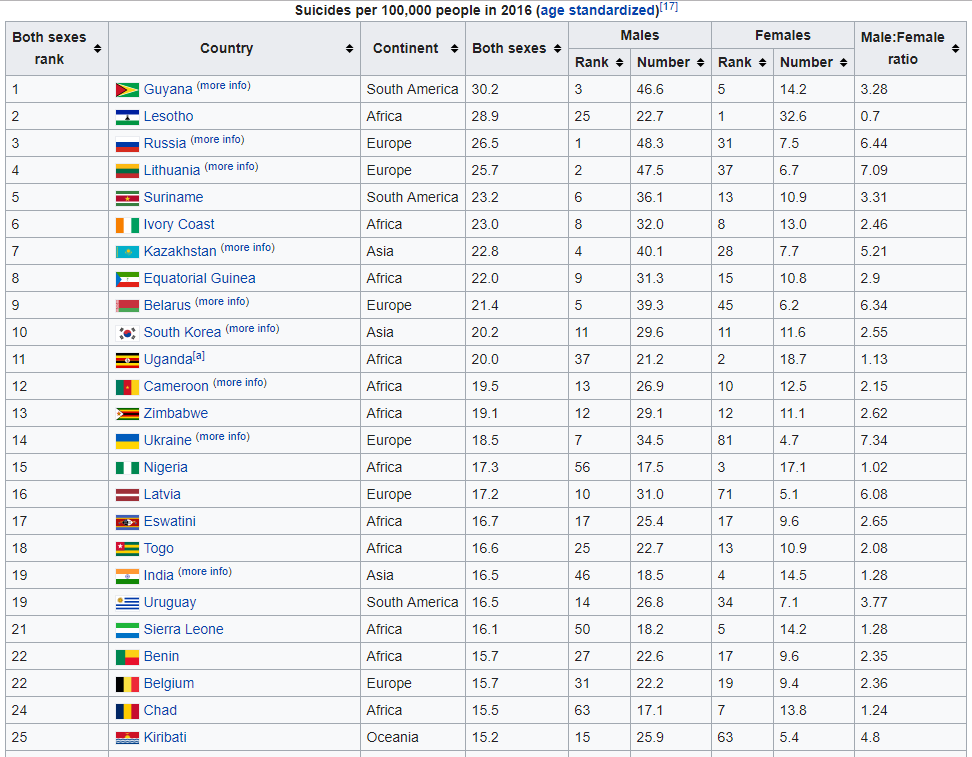Sort by Male:Female ratio column
972x757 pixels.
pyautogui.click(x=955, y=48)
